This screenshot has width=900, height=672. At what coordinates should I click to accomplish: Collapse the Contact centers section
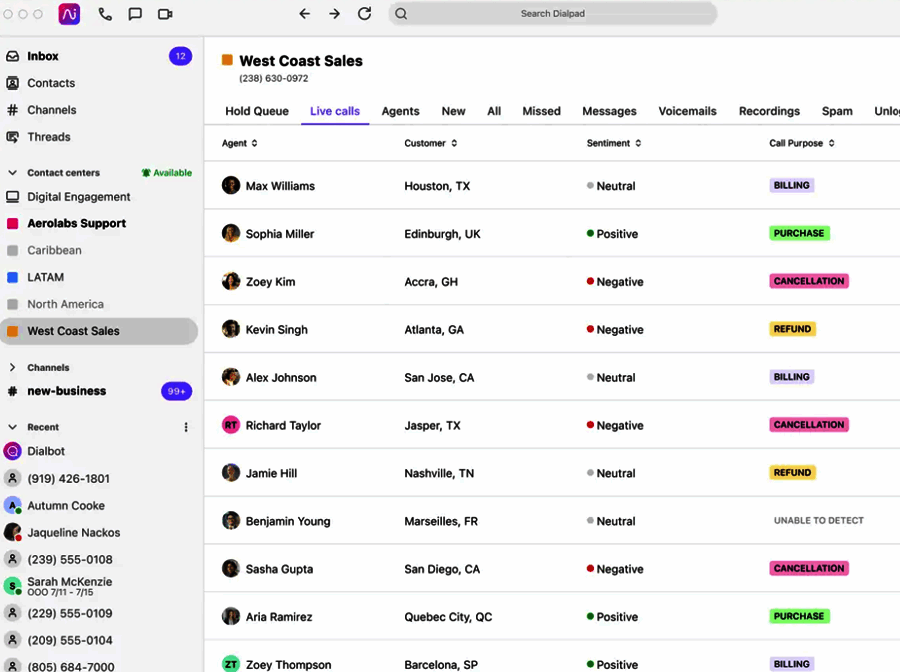coord(12,173)
